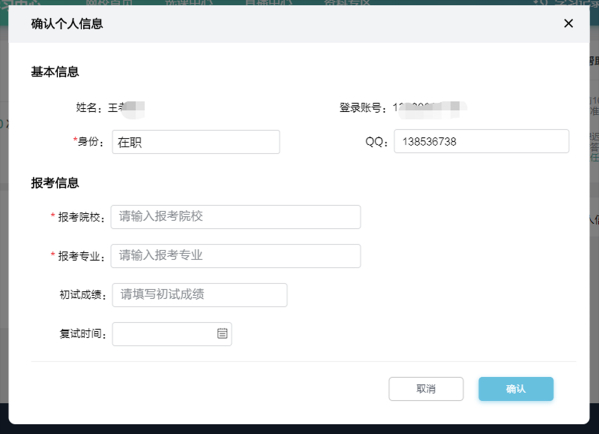
Task: Click the 身份 field showing 在职
Action: tap(196, 142)
